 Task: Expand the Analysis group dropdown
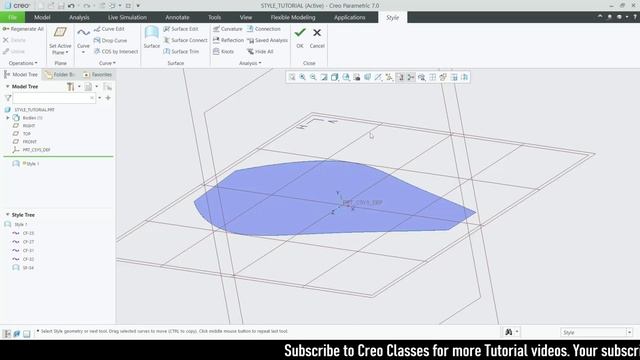click(250, 63)
